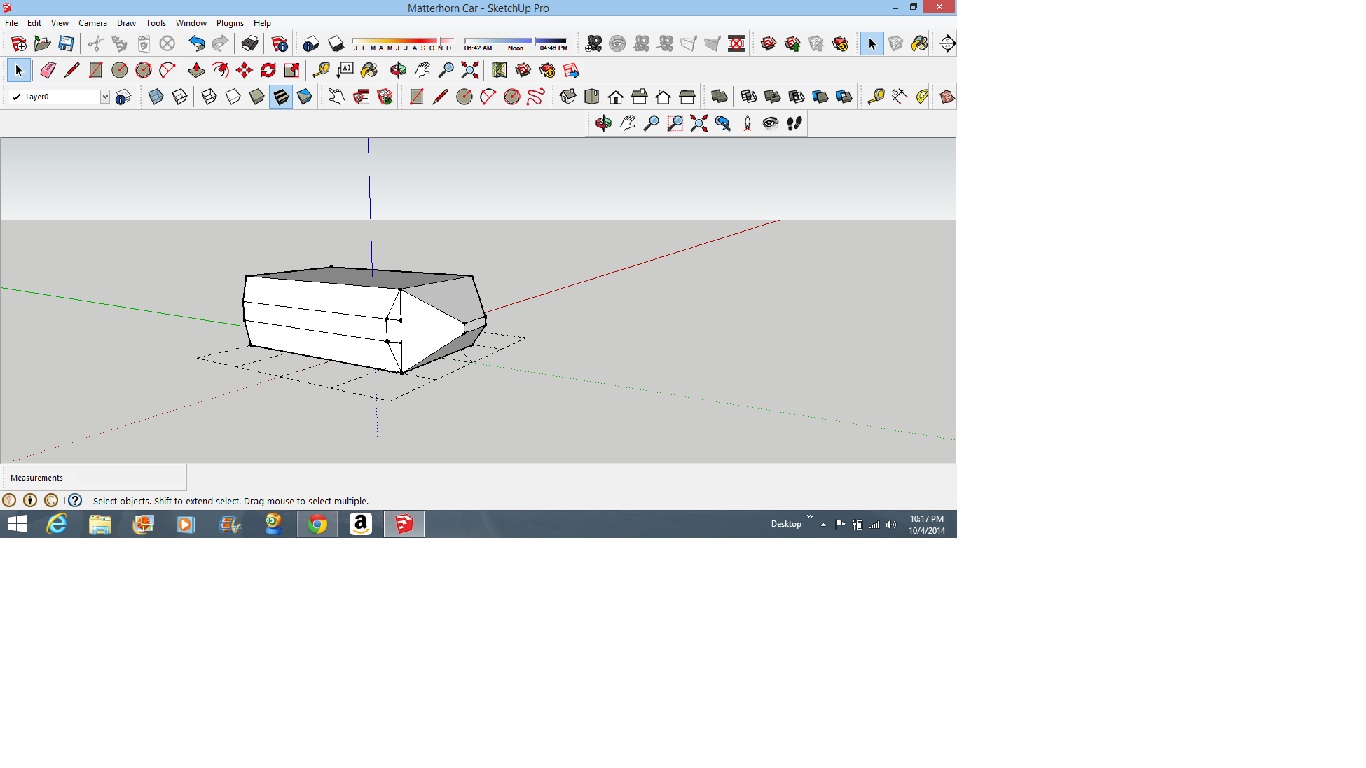Toggle shadows display on or off

pyautogui.click(x=336, y=44)
